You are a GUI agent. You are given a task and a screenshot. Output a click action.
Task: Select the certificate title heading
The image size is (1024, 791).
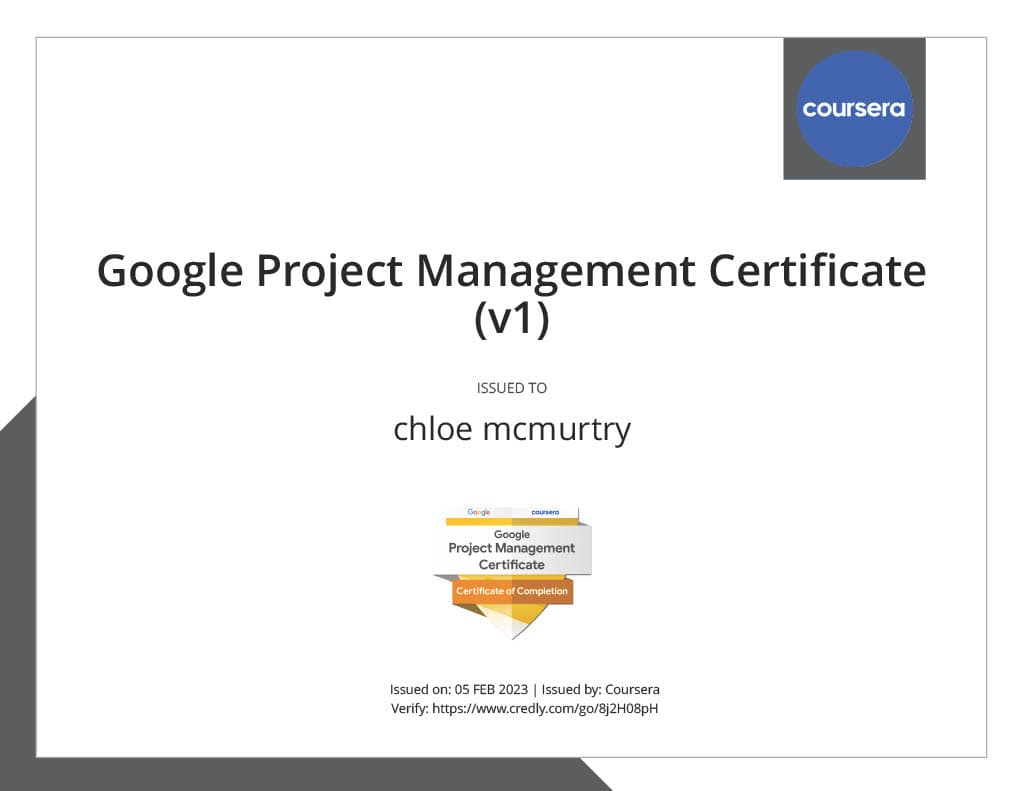(x=512, y=270)
